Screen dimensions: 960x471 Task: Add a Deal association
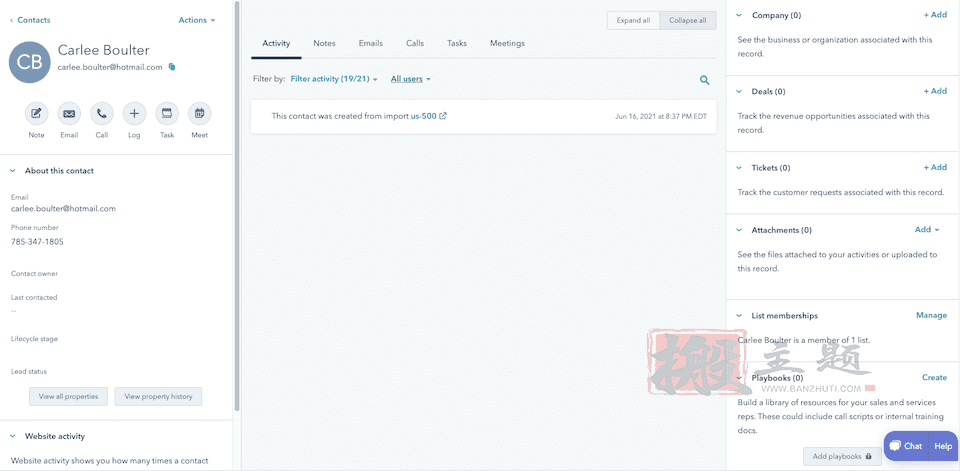click(935, 91)
